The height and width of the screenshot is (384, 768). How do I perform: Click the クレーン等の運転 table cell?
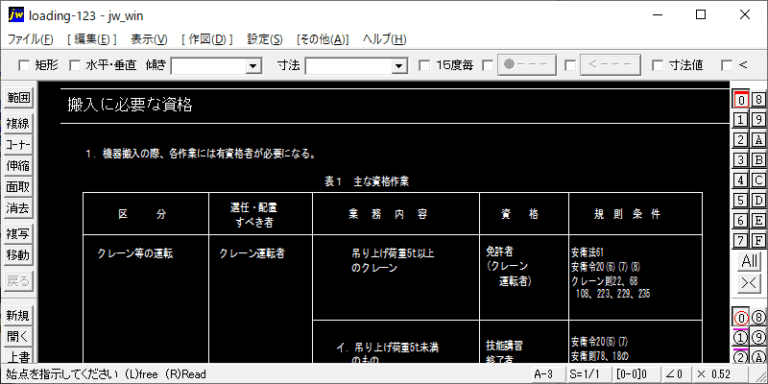[135, 254]
